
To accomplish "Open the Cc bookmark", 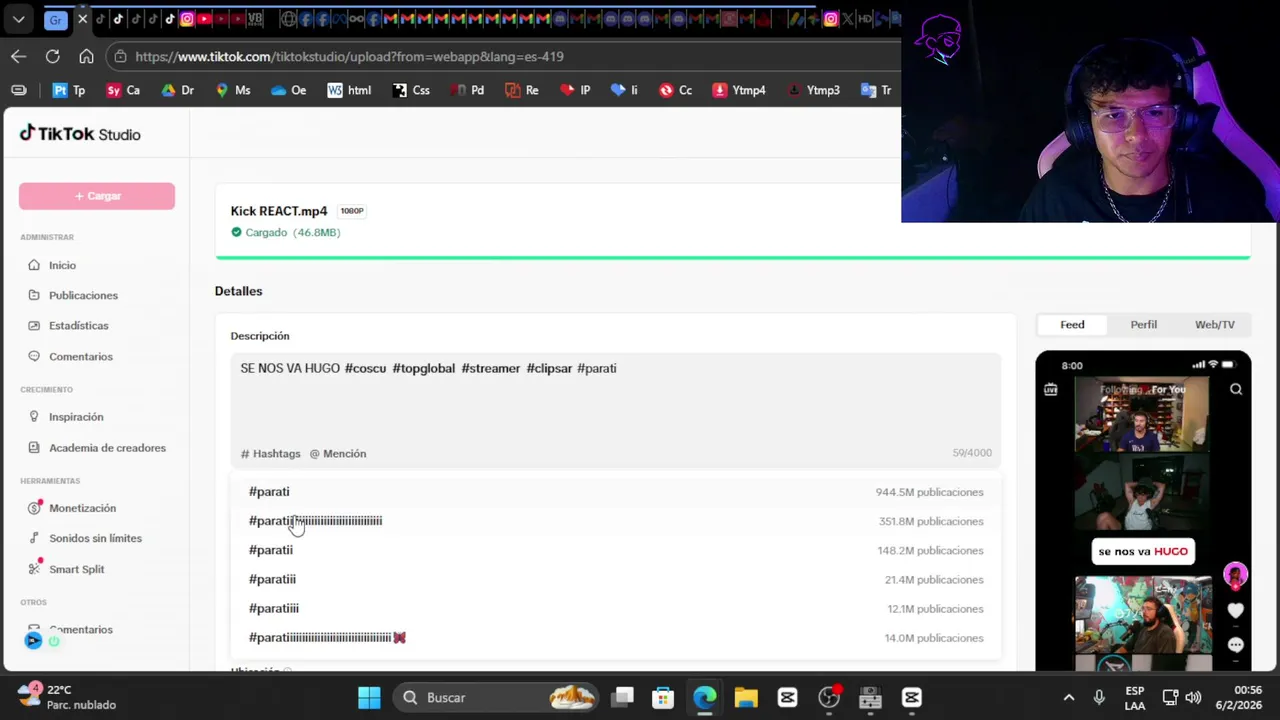I will [x=675, y=90].
